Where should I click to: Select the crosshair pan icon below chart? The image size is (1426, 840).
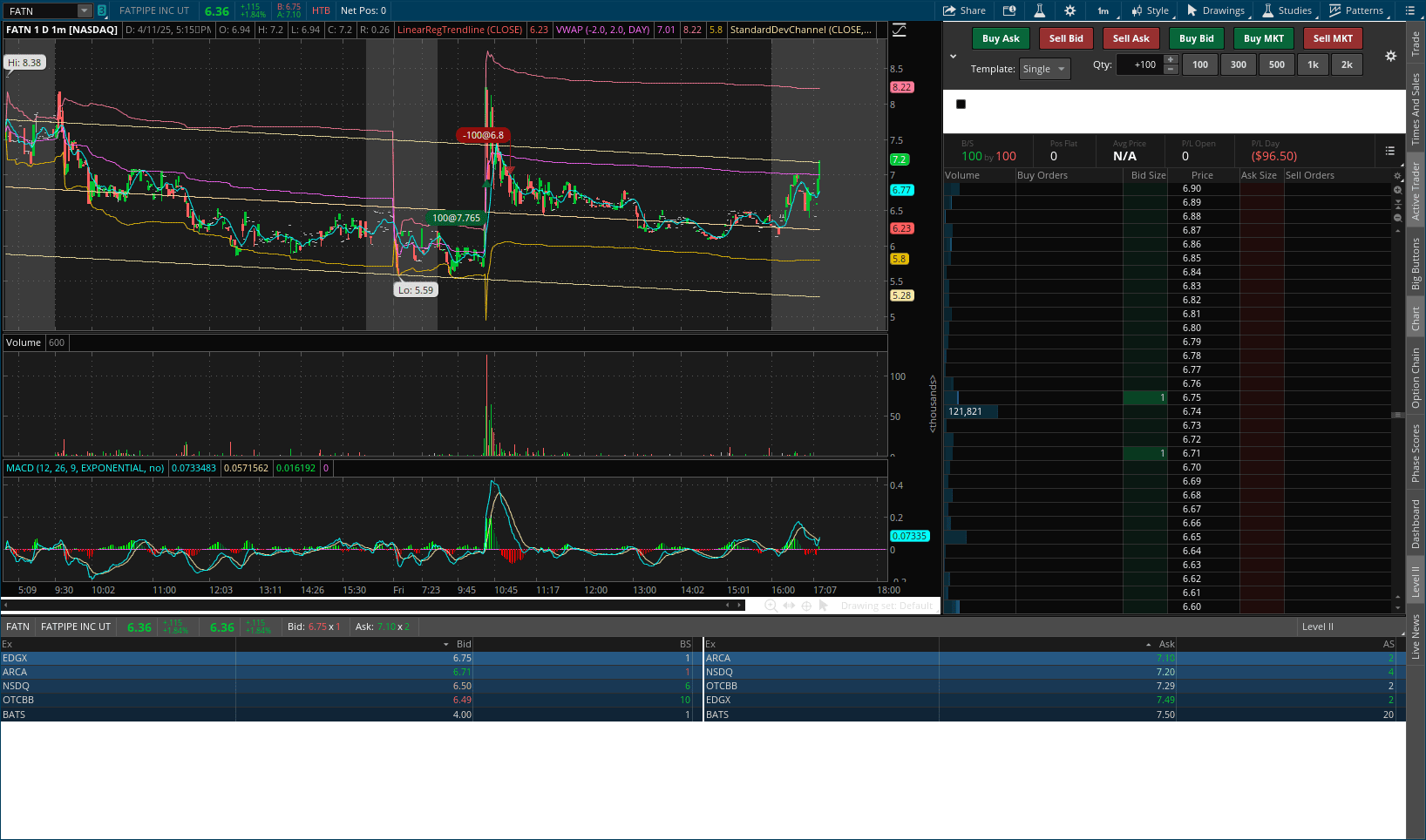(806, 606)
